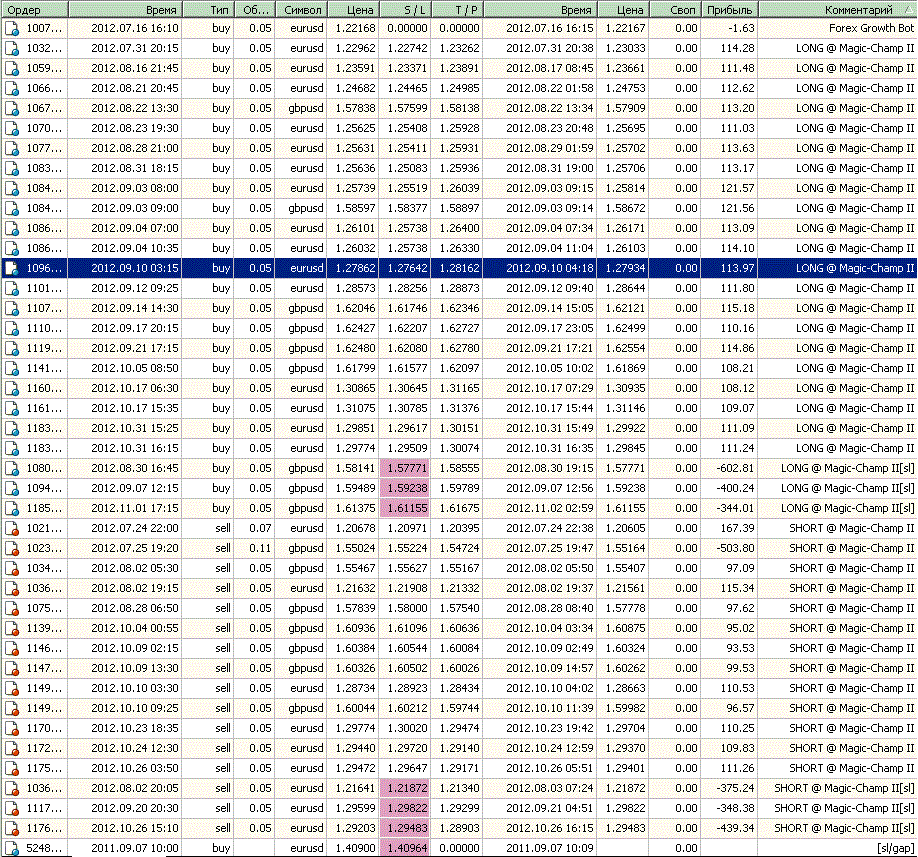Sort trades by the Тип column header
This screenshot has height=857, width=918.
[x=208, y=9]
